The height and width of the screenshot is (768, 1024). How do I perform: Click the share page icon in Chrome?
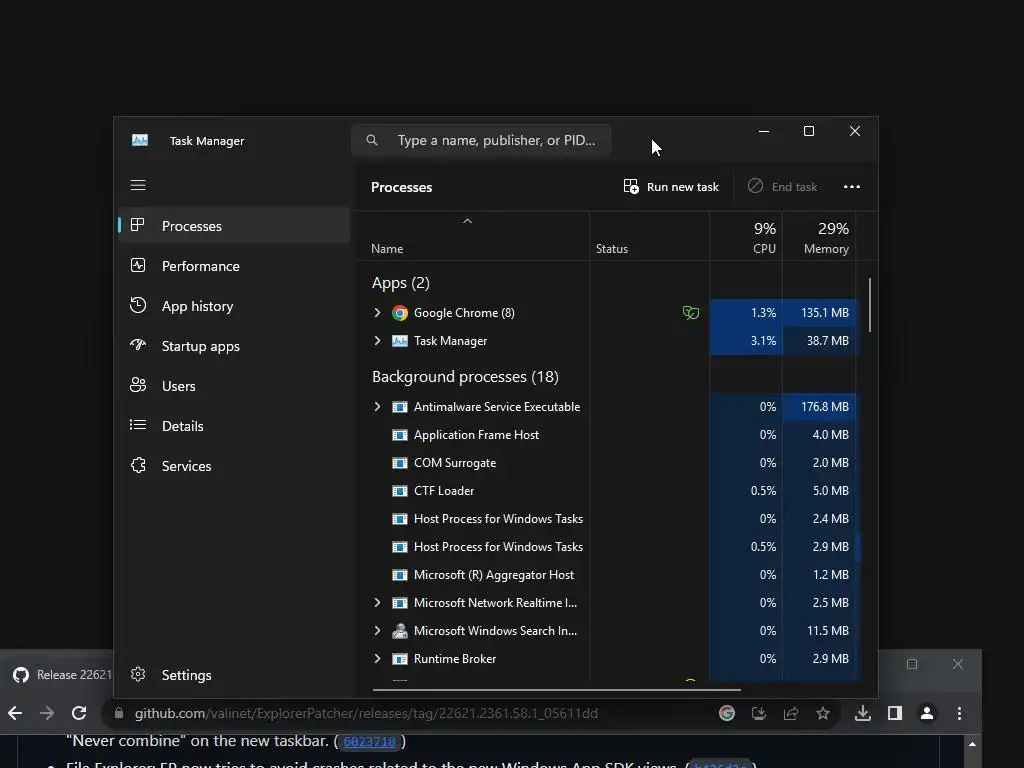point(791,713)
